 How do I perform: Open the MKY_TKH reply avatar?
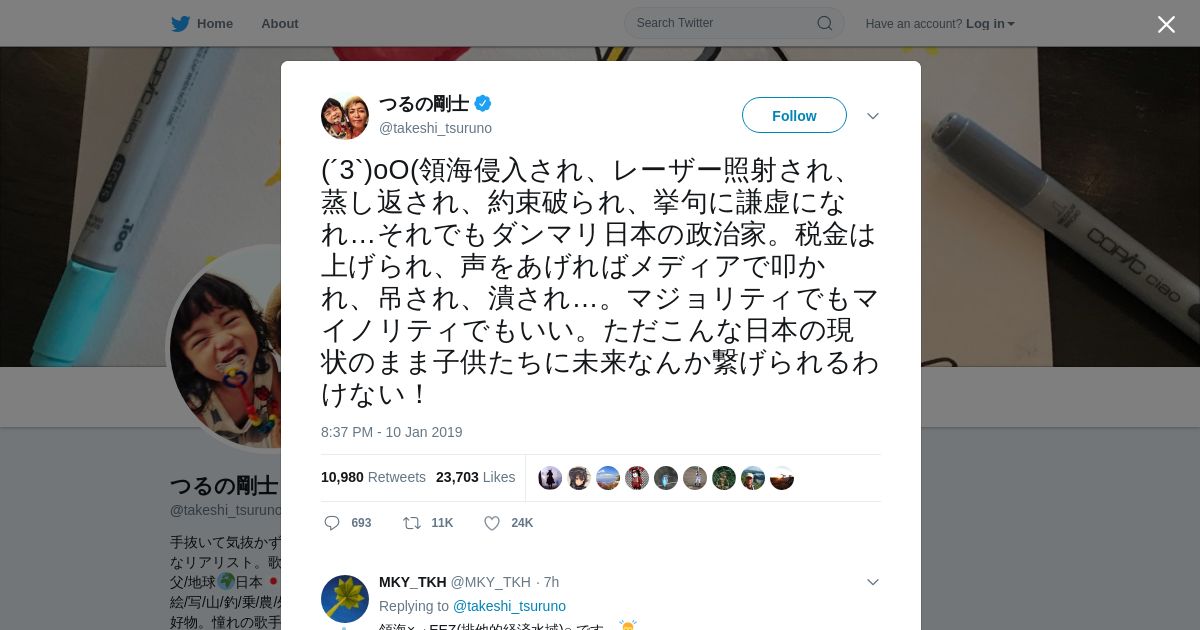(345, 599)
